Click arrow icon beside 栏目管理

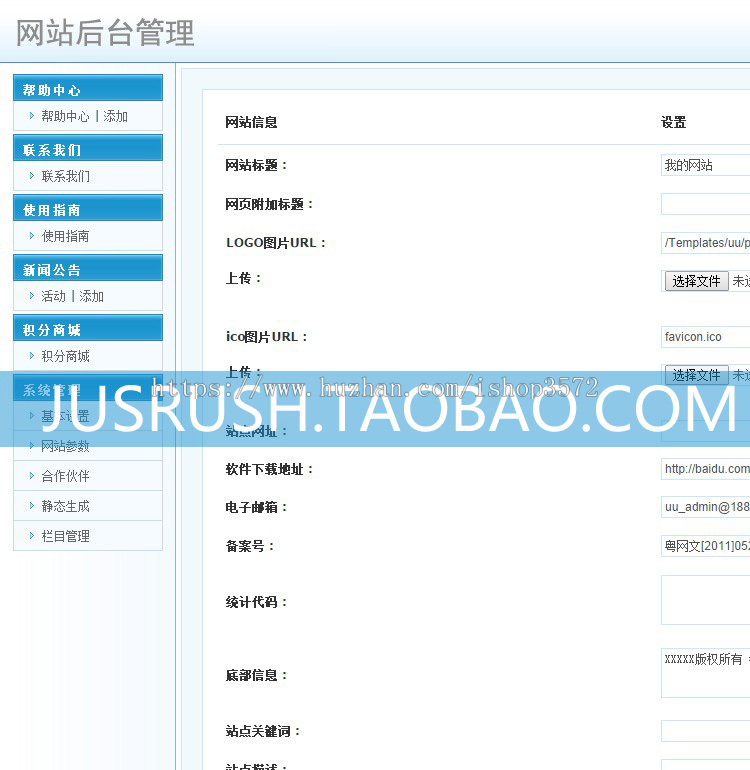(x=32, y=536)
